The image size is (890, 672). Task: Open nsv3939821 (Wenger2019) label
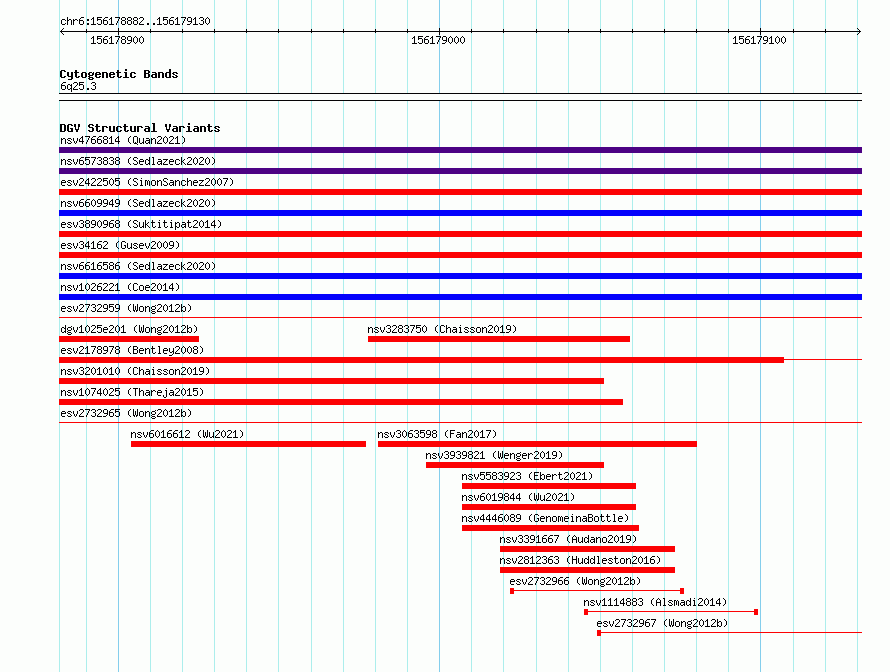pyautogui.click(x=494, y=455)
